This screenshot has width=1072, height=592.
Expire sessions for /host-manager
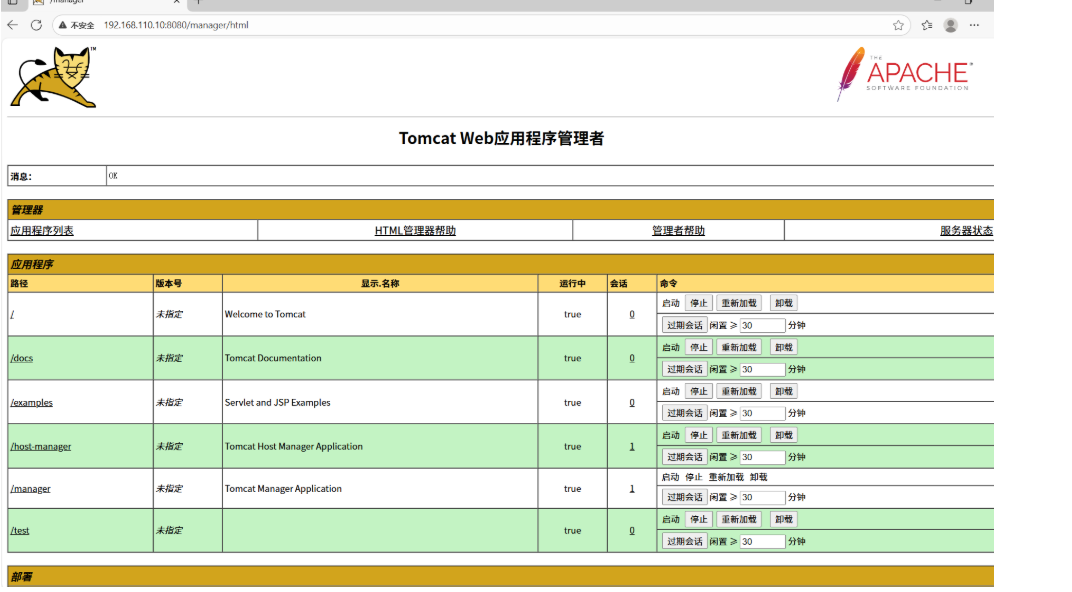pyautogui.click(x=684, y=457)
